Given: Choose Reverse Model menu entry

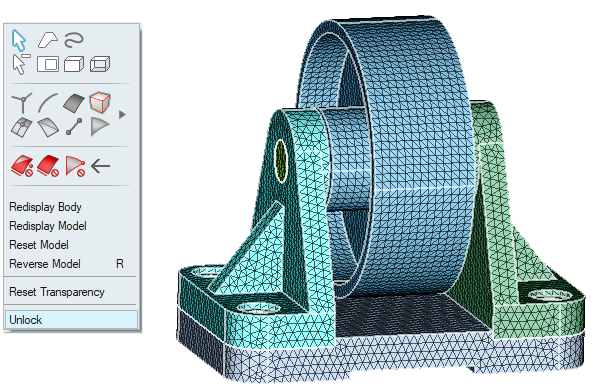Looking at the screenshot, I should pos(45,264).
